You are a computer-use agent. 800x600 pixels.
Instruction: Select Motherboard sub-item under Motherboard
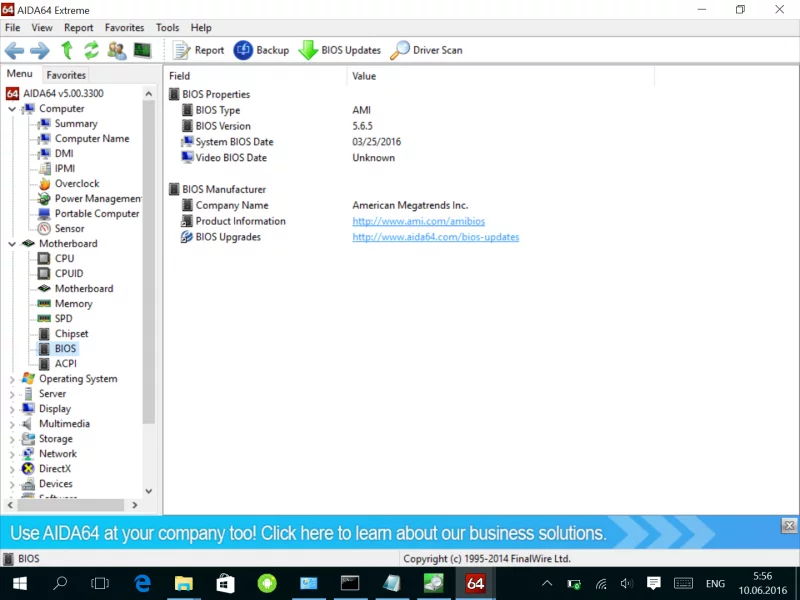(84, 289)
